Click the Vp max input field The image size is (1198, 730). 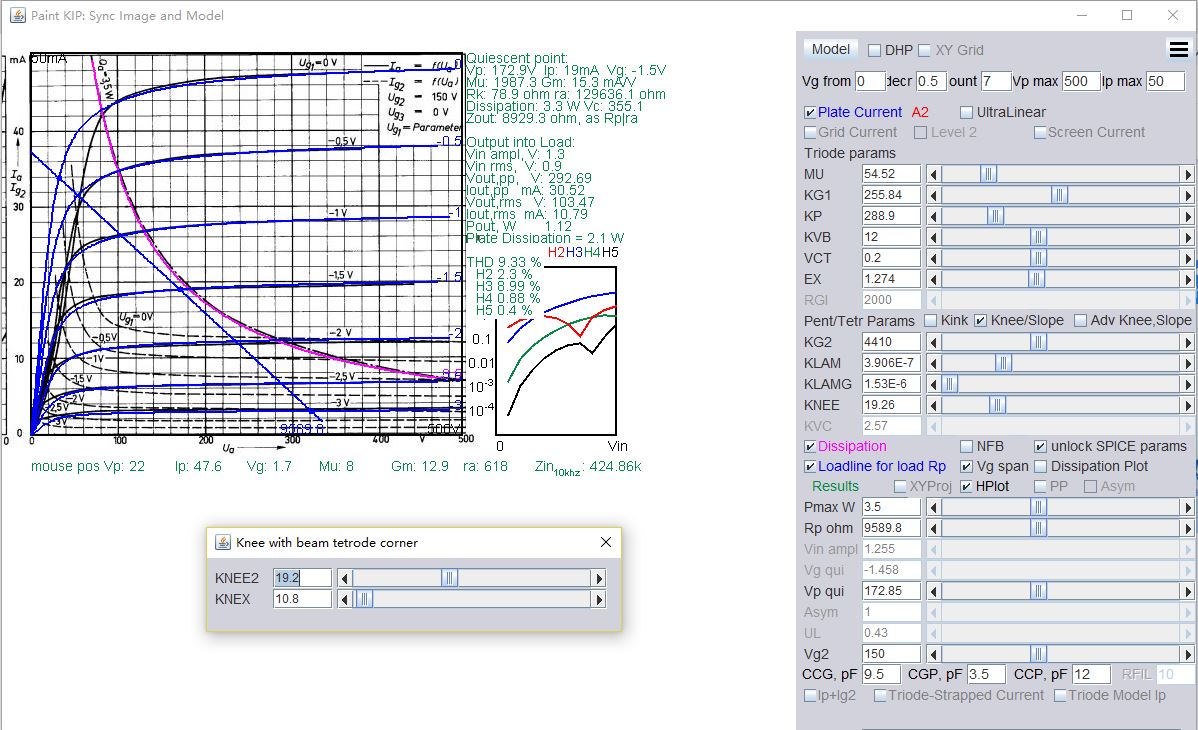pyautogui.click(x=1080, y=81)
